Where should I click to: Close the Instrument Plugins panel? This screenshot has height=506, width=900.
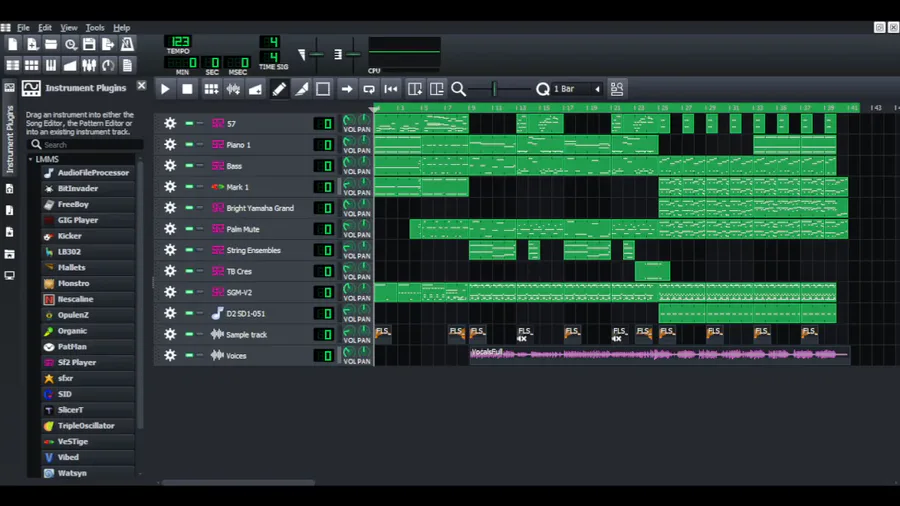[x=141, y=86]
